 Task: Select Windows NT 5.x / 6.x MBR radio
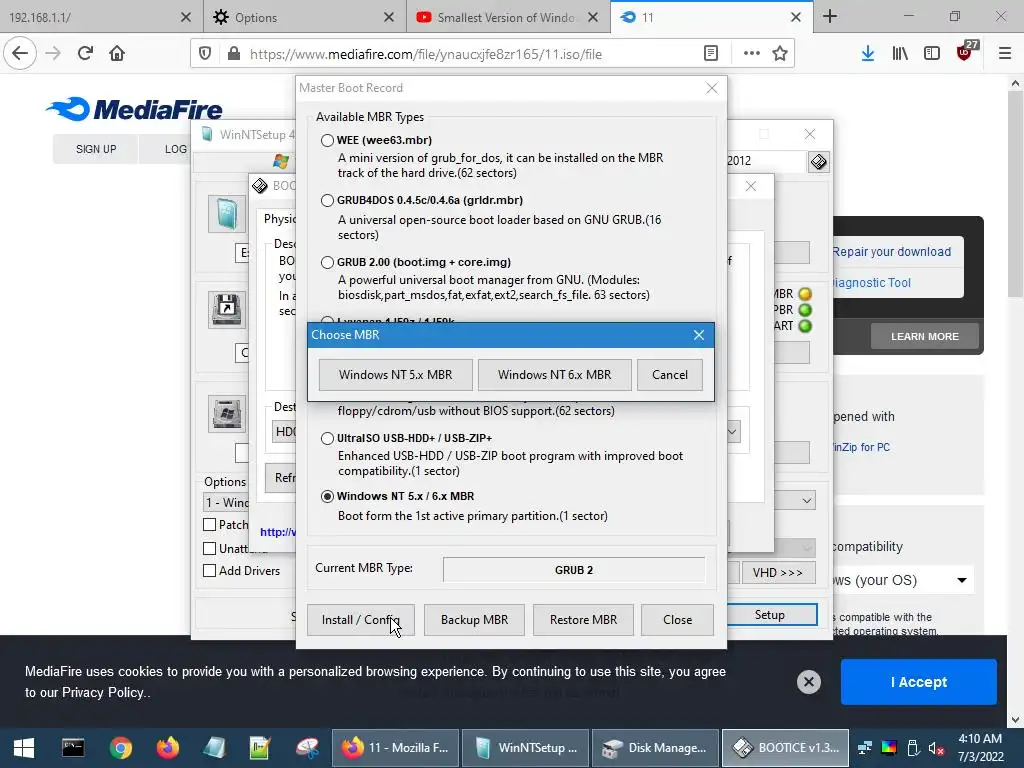click(x=327, y=496)
